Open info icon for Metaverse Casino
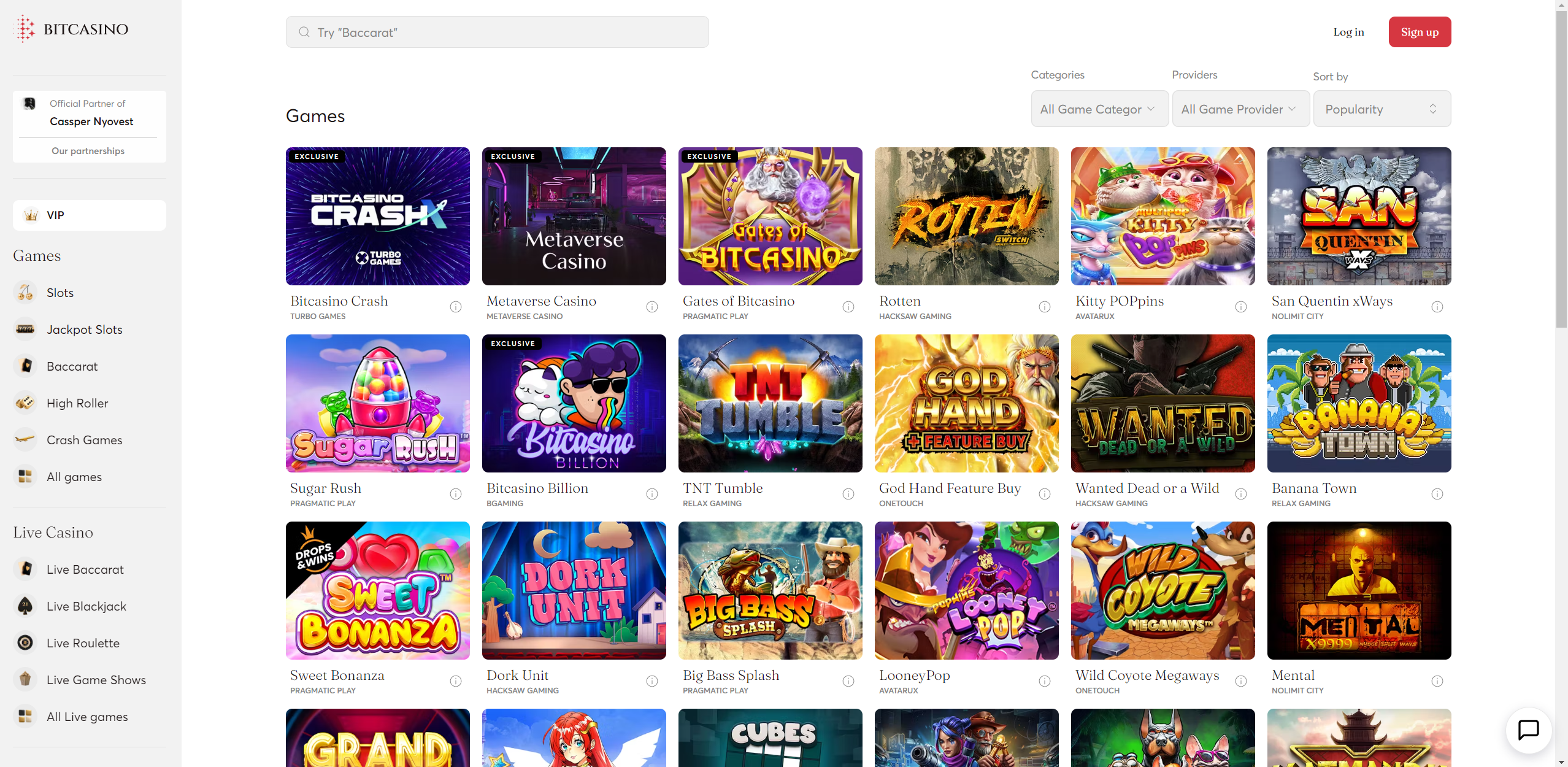The width and height of the screenshot is (1568, 767). [x=652, y=307]
